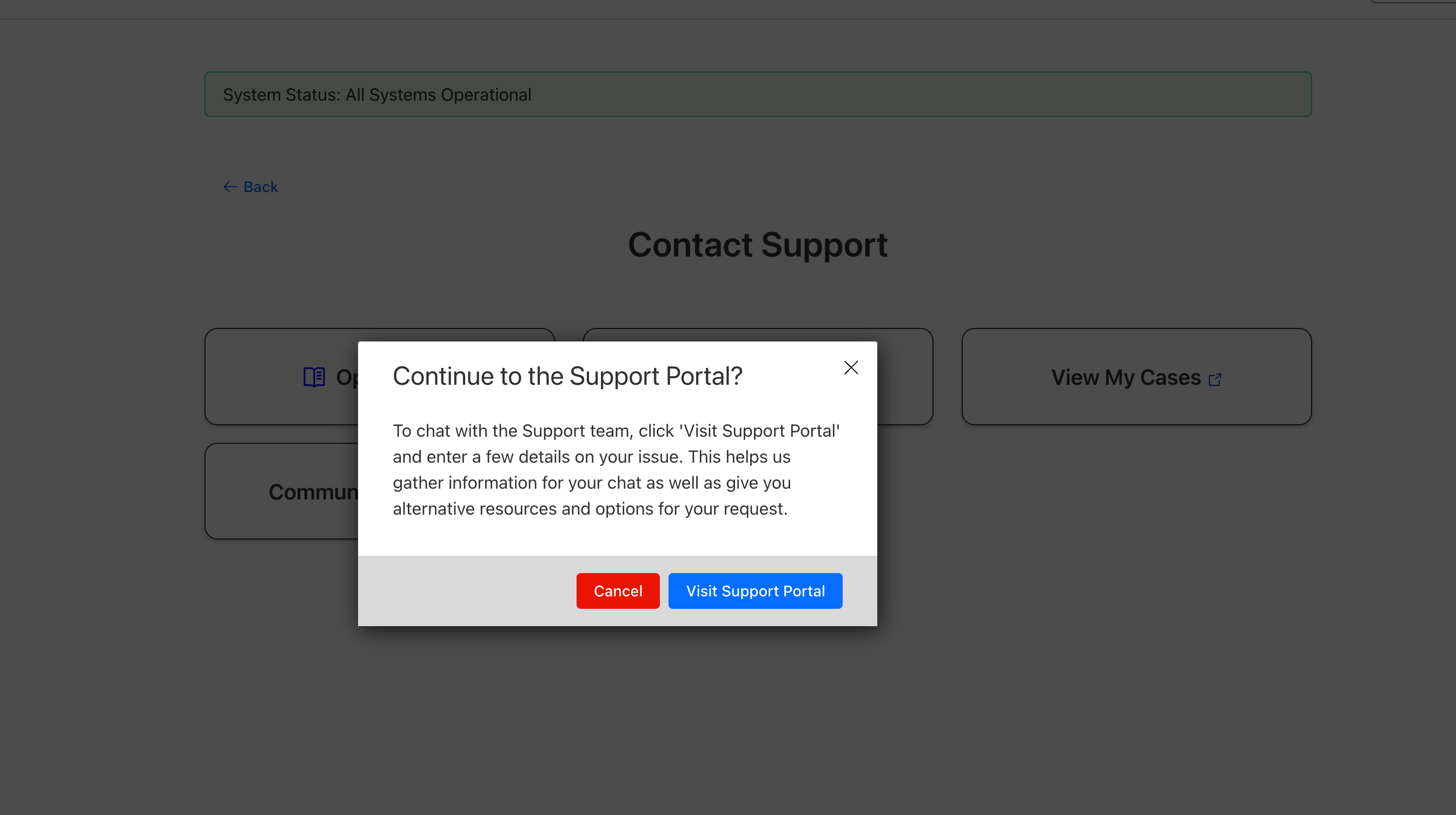Viewport: 1456px width, 815px height.
Task: Click the external link icon after View My Cases
Action: pos(1215,379)
